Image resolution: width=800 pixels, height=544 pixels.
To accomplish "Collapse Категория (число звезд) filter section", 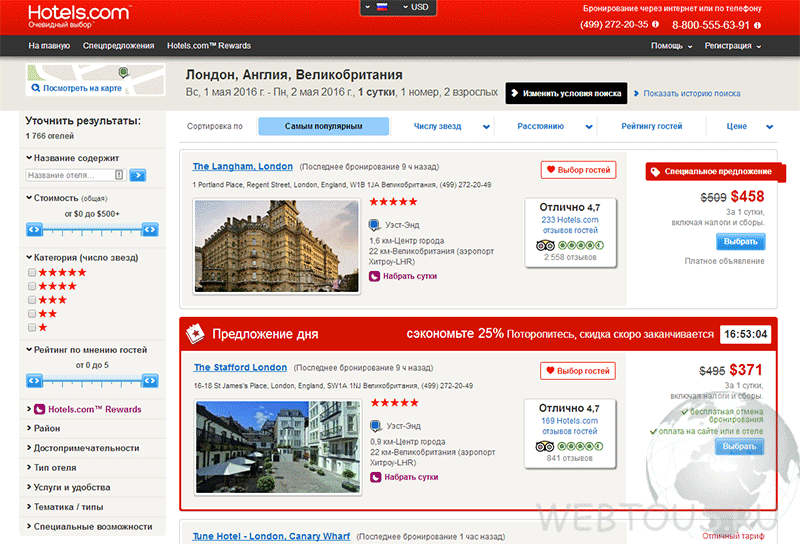I will click(82, 258).
